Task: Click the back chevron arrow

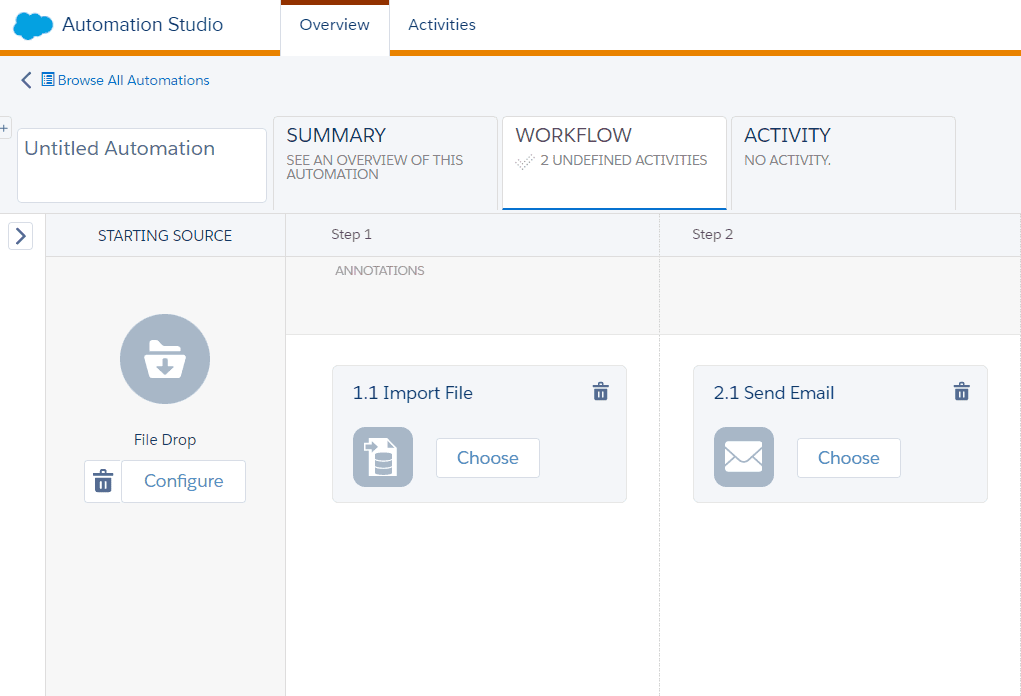Action: pyautogui.click(x=26, y=80)
